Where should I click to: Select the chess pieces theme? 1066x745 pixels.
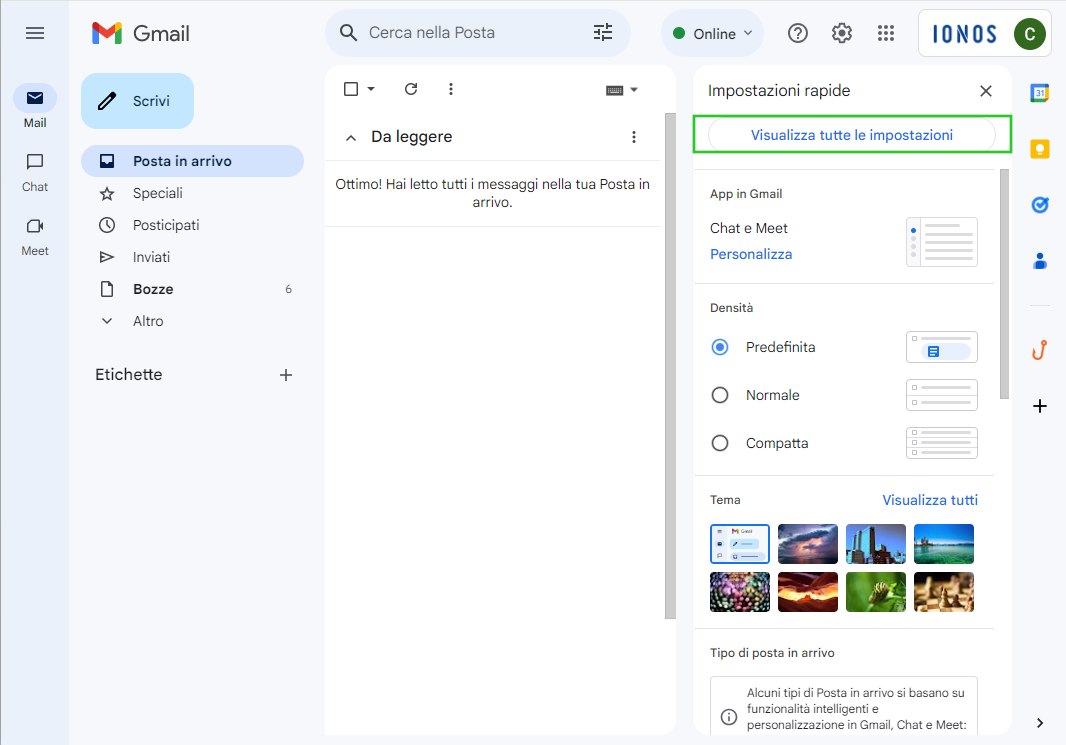(944, 592)
